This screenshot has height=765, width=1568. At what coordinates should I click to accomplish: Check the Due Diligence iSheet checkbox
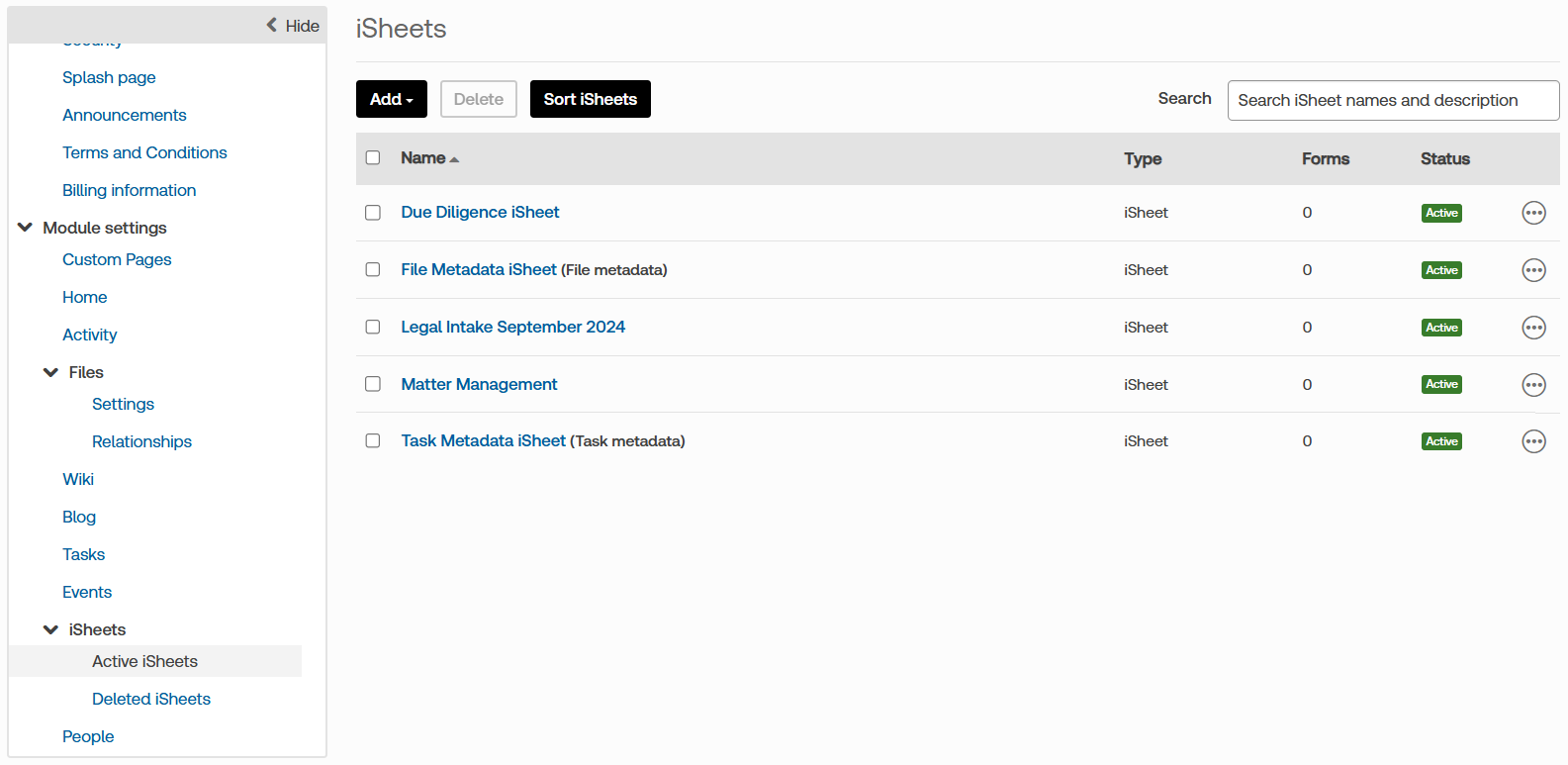click(373, 213)
